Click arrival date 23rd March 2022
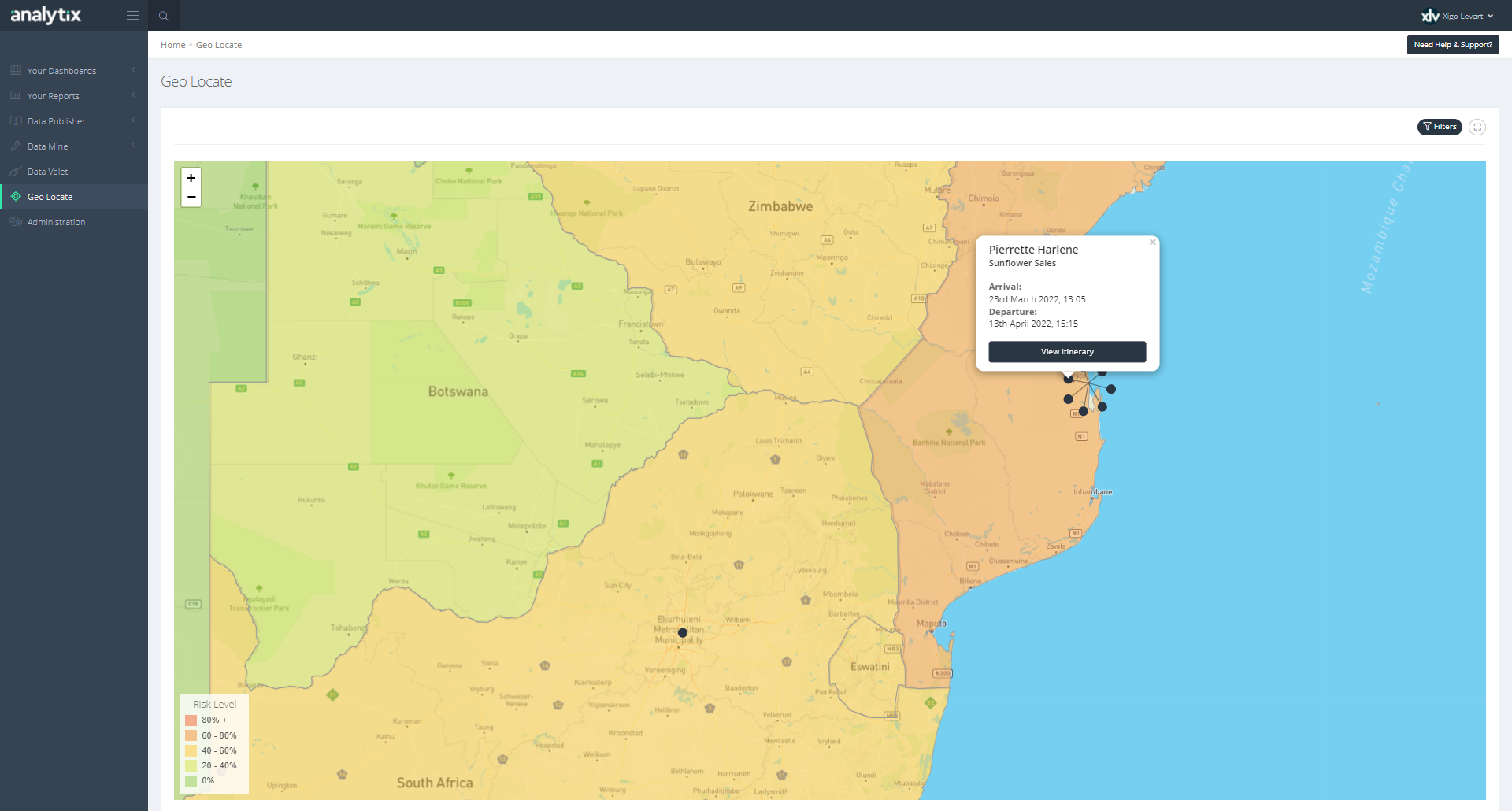Screen dimensions: 1512x811 tap(1037, 299)
